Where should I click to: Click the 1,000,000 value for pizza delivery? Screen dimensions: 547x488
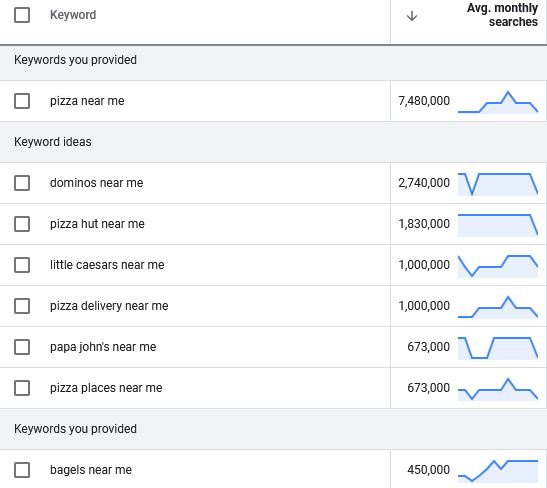click(424, 306)
